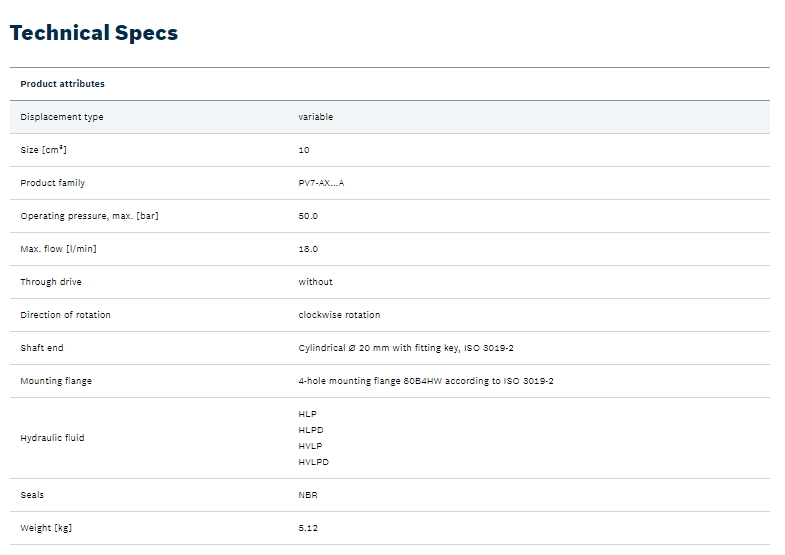Select the 18.0 max flow value
Viewport: 785px width, 555px height.
tap(308, 249)
